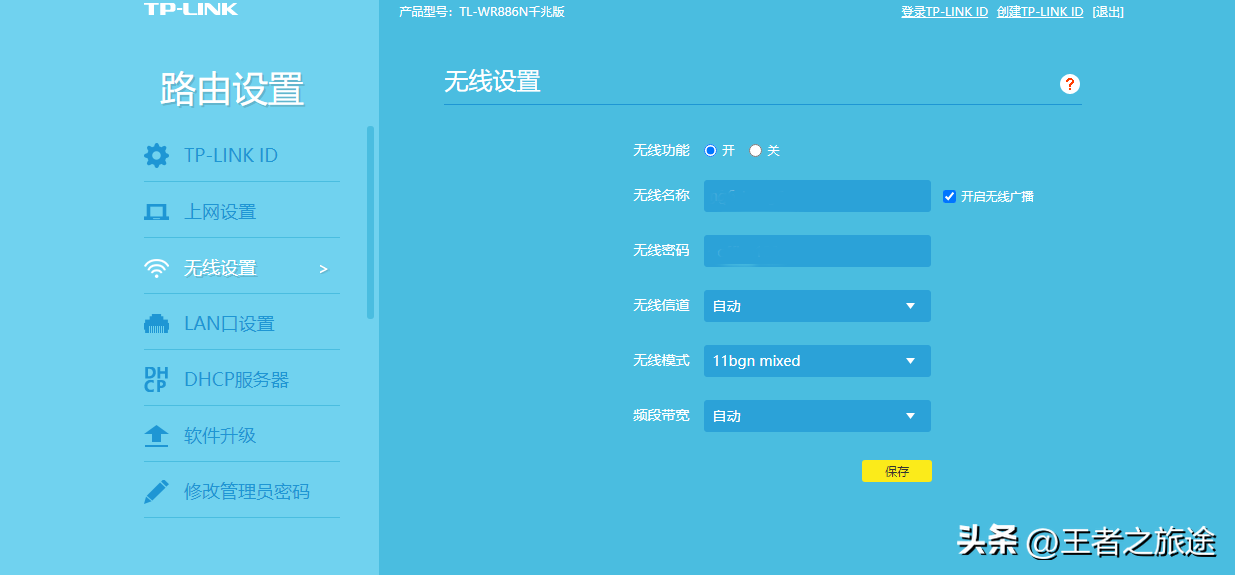Click the sidebar vertical scrollbar
Viewport: 1235px width, 575px height.
point(371,222)
